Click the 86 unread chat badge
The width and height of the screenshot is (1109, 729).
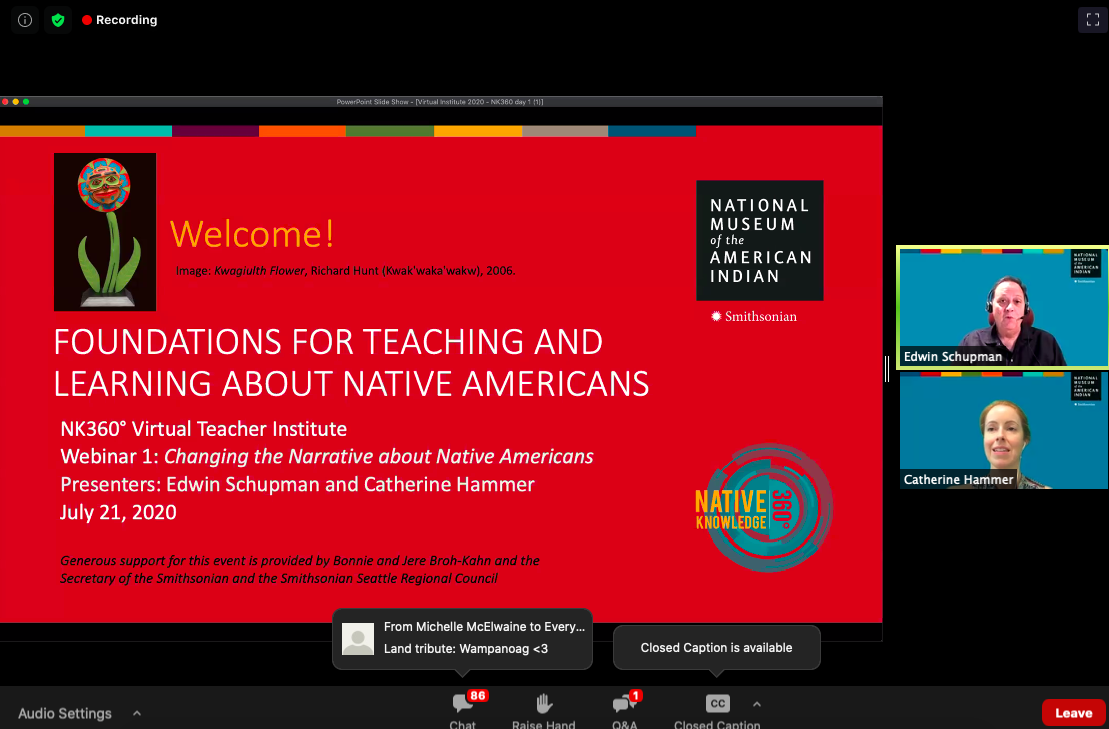tap(477, 696)
